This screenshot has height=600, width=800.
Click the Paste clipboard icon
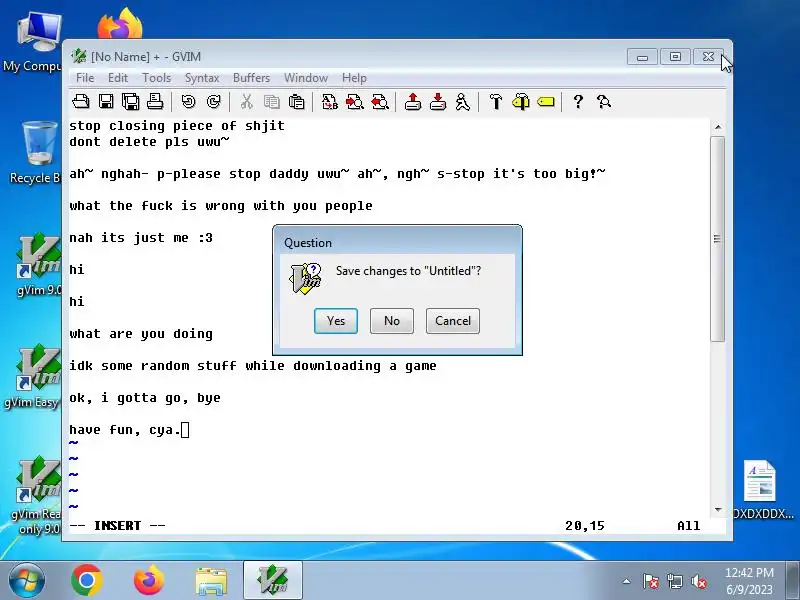point(296,102)
